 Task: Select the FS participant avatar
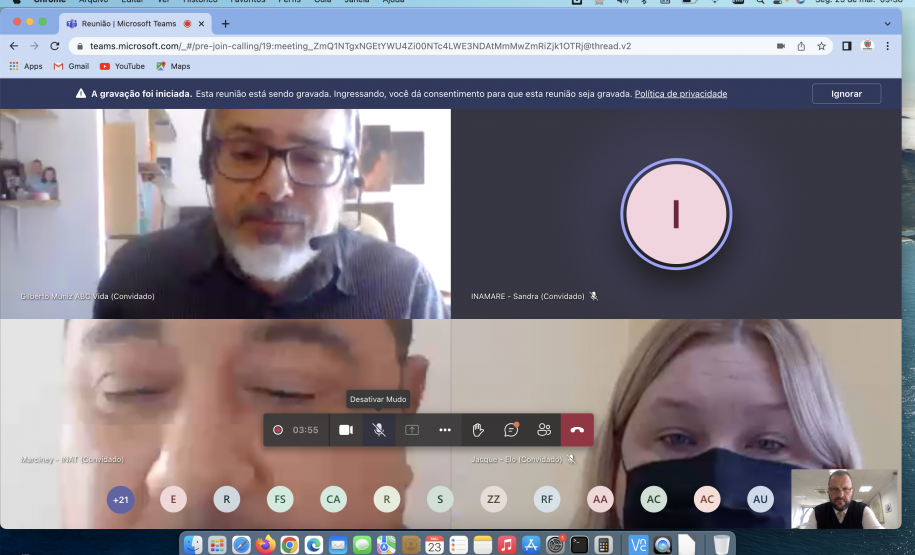[280, 499]
